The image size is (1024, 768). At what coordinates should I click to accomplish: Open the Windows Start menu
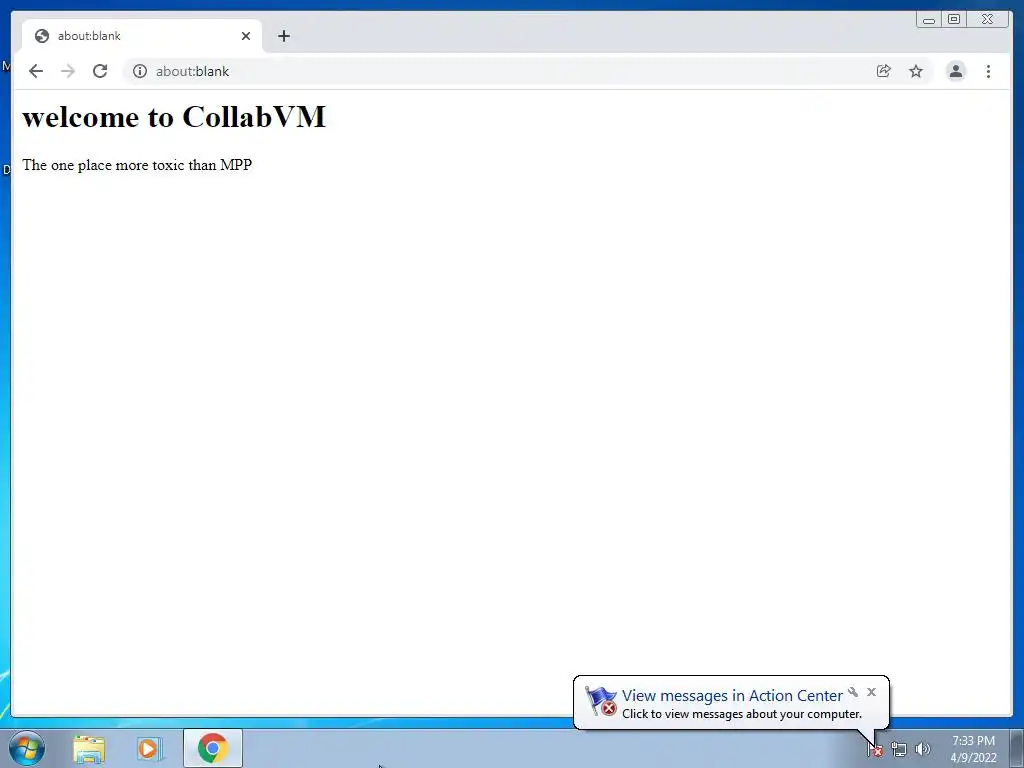coord(27,748)
